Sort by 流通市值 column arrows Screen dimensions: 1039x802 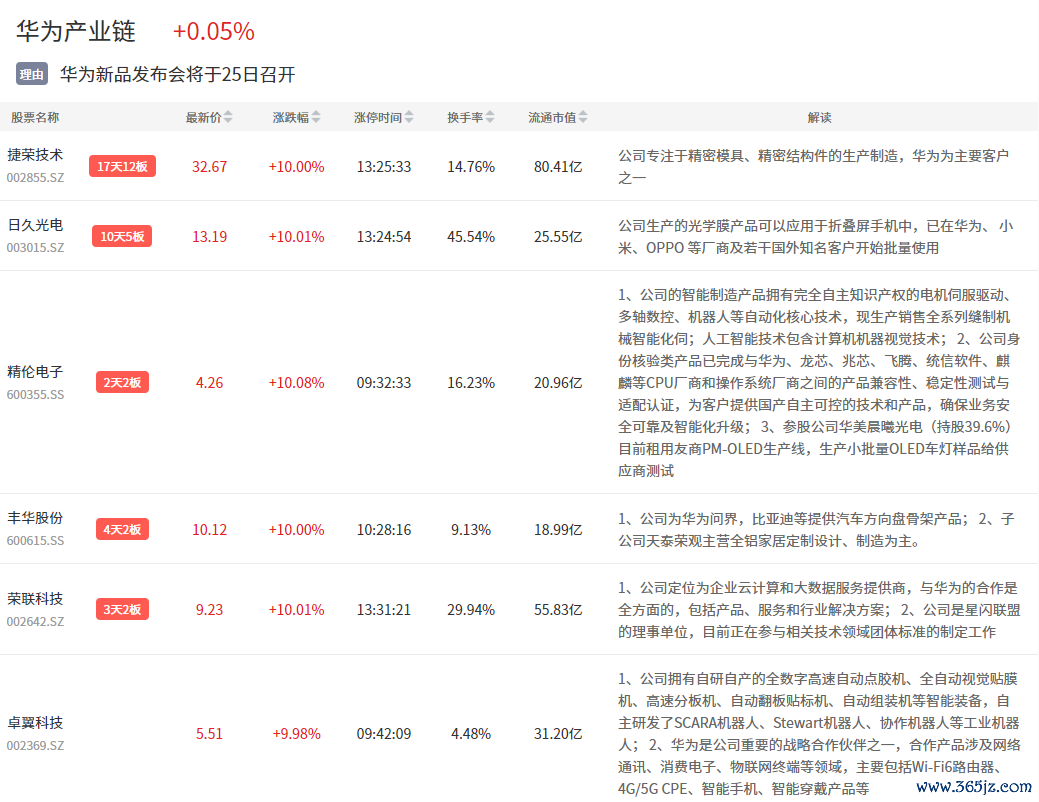[x=583, y=118]
